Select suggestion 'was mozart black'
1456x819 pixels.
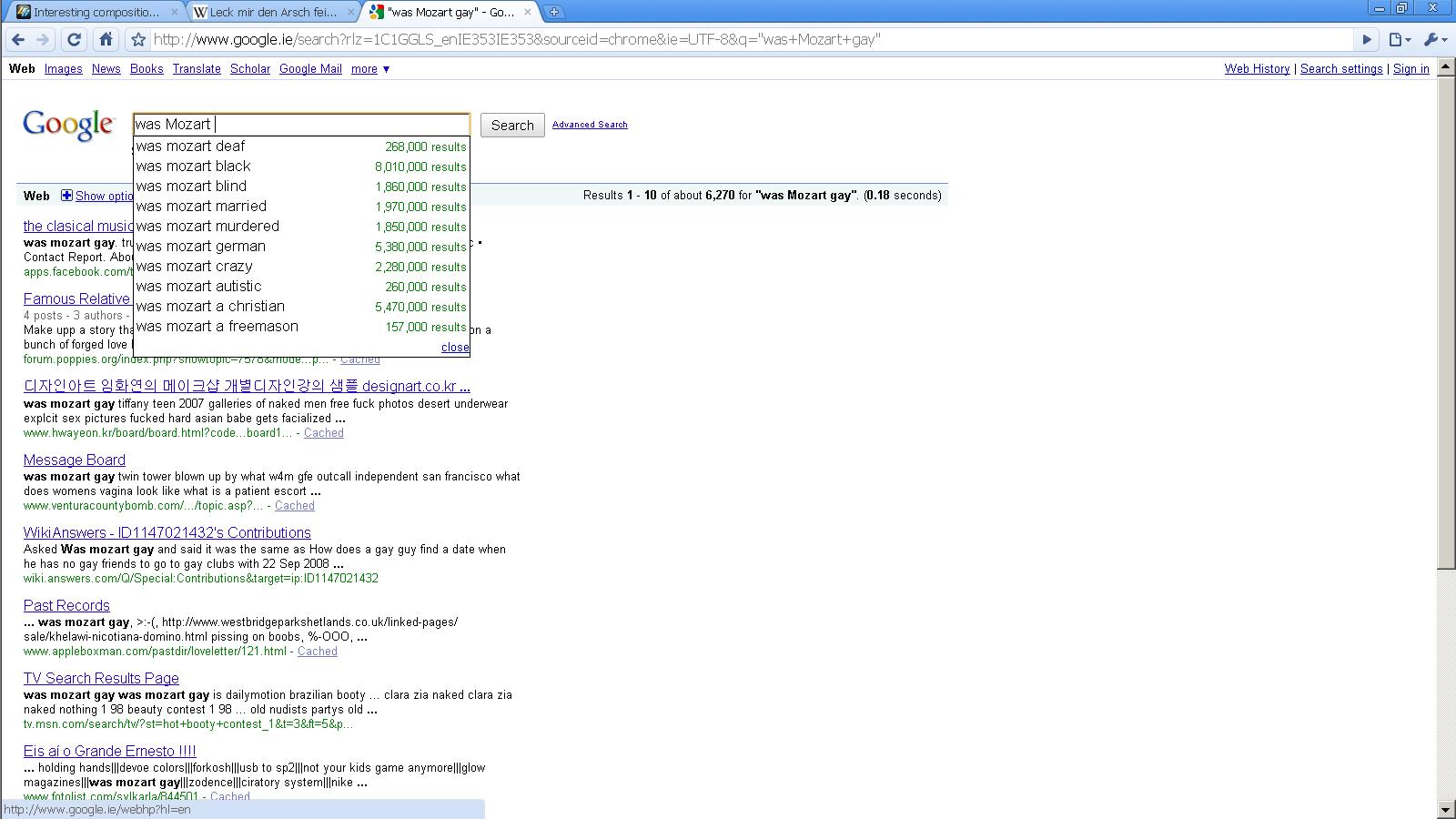[x=301, y=167]
